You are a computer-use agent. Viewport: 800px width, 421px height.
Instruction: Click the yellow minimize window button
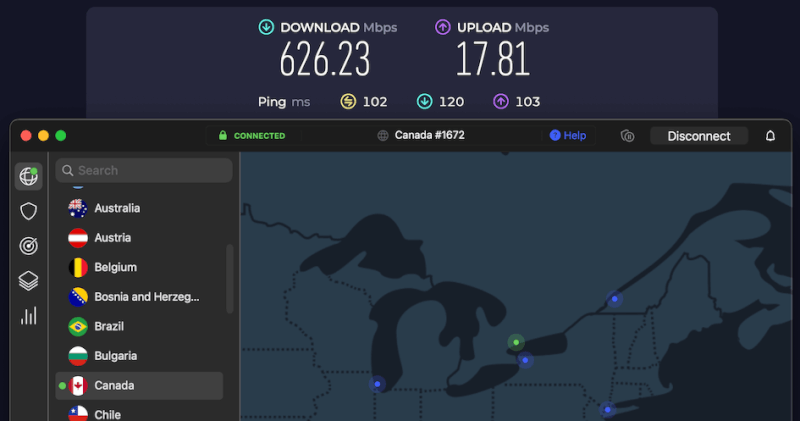pyautogui.click(x=43, y=135)
